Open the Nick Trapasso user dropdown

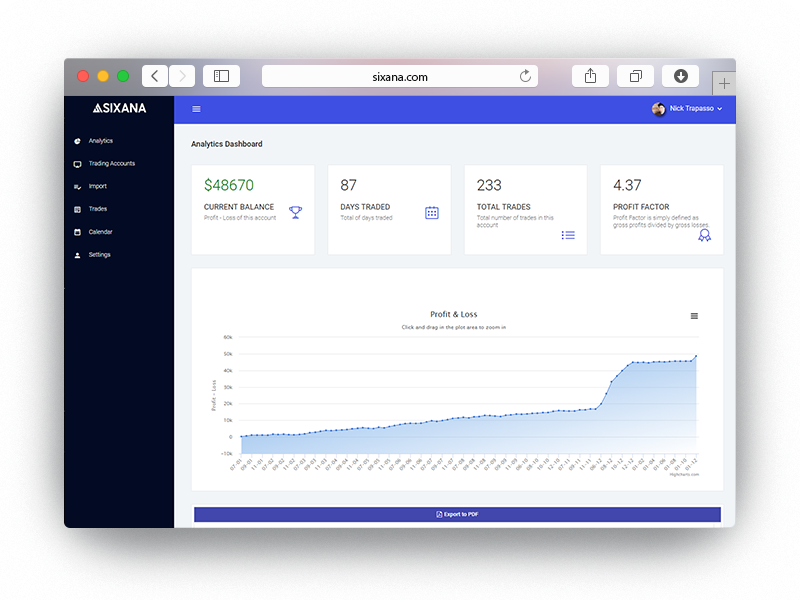(687, 109)
